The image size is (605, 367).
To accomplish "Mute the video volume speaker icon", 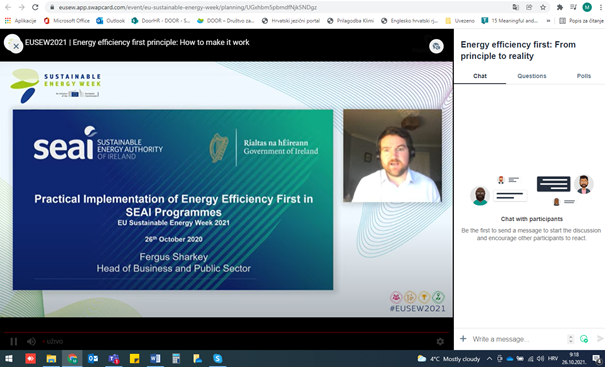I will (31, 341).
